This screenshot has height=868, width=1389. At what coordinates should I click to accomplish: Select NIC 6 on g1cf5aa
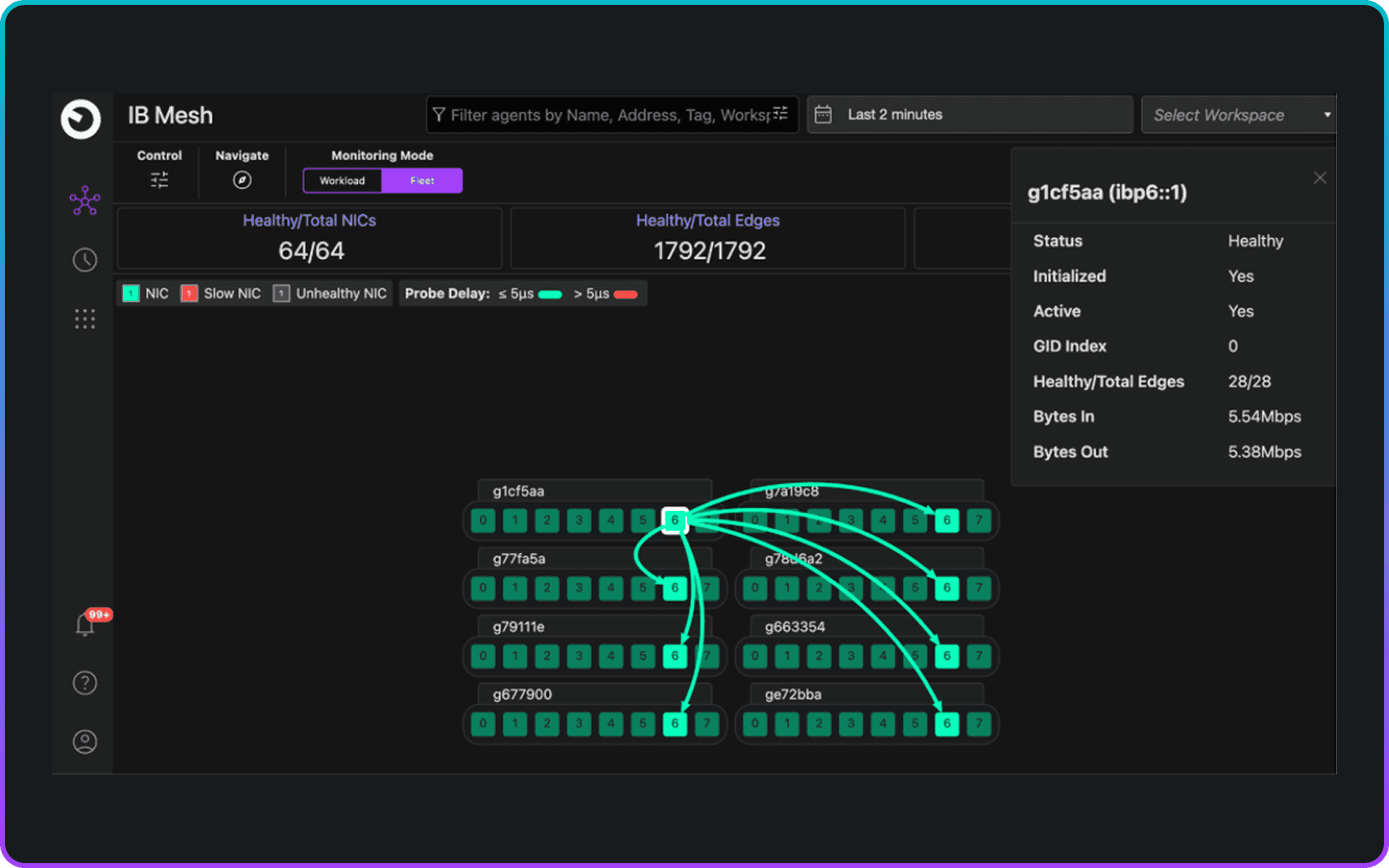pyautogui.click(x=675, y=521)
